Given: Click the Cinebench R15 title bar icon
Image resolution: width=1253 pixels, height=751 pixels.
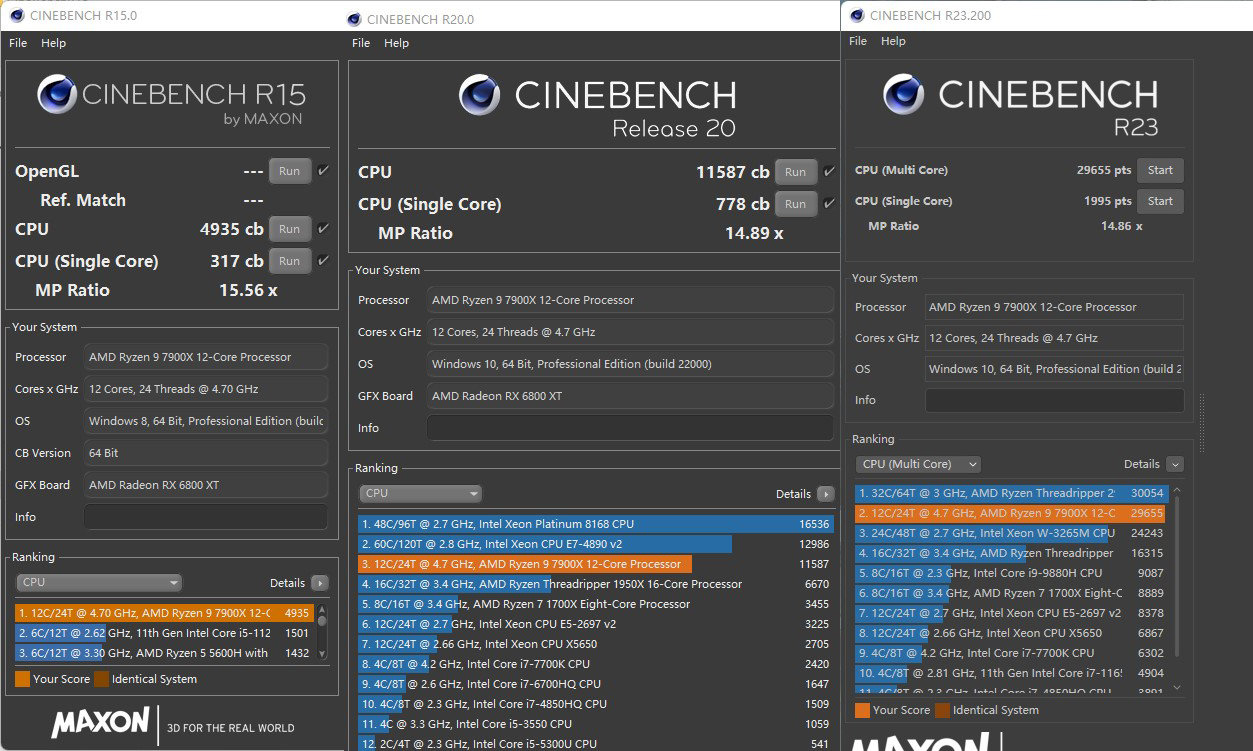Looking at the screenshot, I should click(x=17, y=15).
